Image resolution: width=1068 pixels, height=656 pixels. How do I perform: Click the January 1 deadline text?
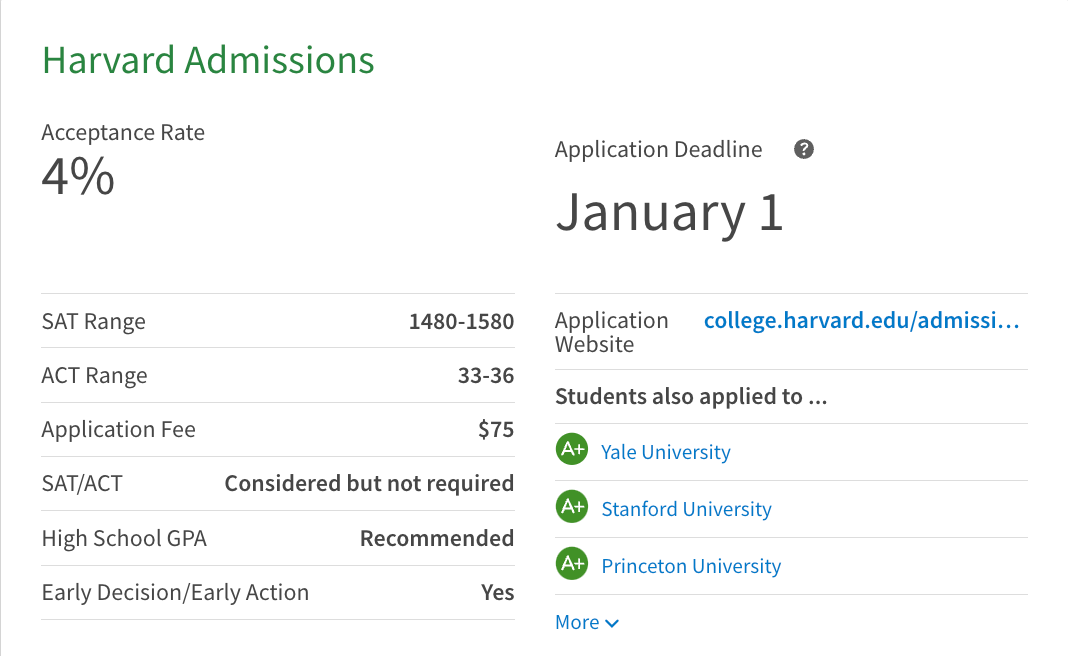click(669, 212)
